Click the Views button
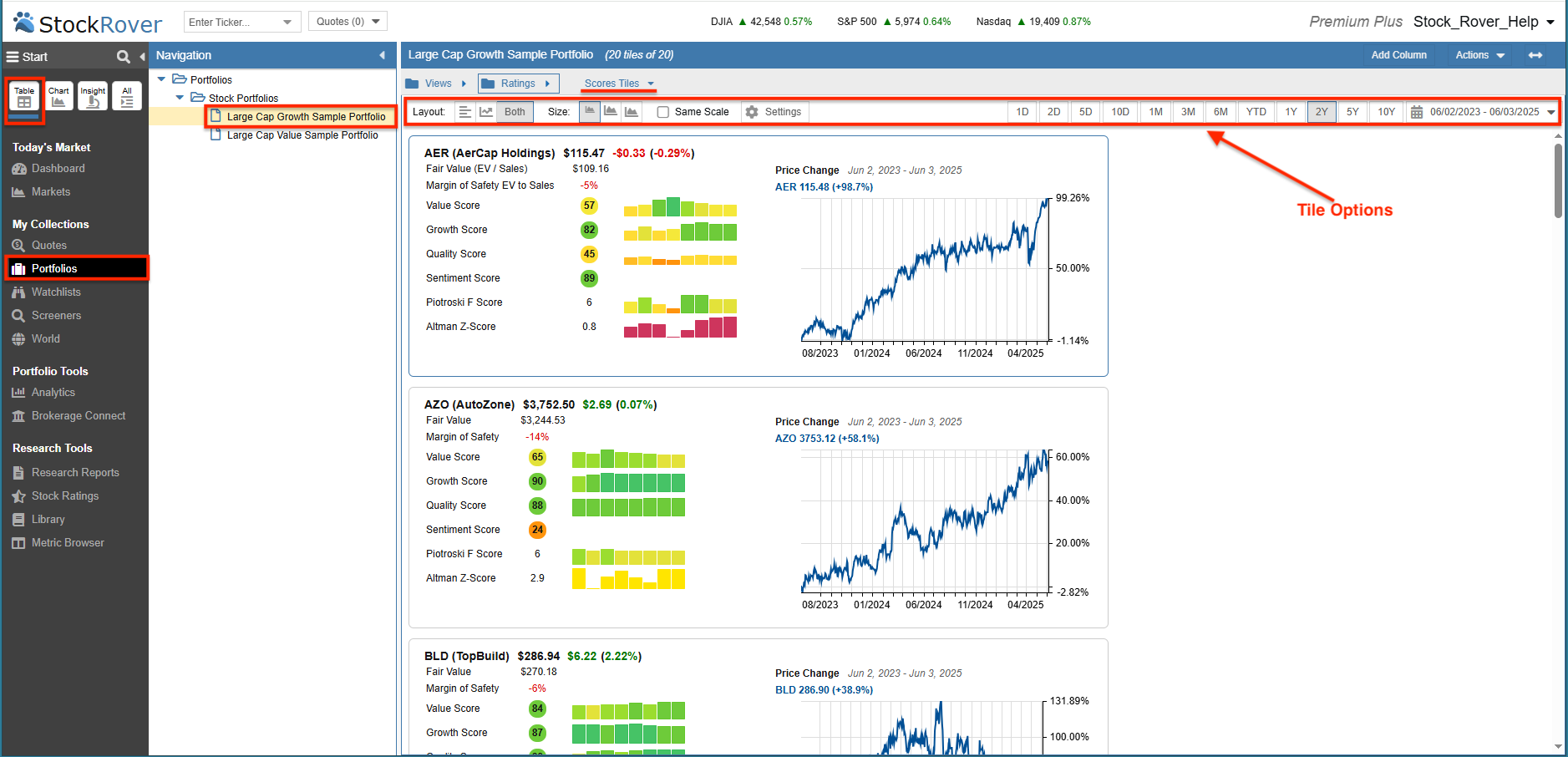This screenshot has width=1568, height=757. pyautogui.click(x=437, y=84)
